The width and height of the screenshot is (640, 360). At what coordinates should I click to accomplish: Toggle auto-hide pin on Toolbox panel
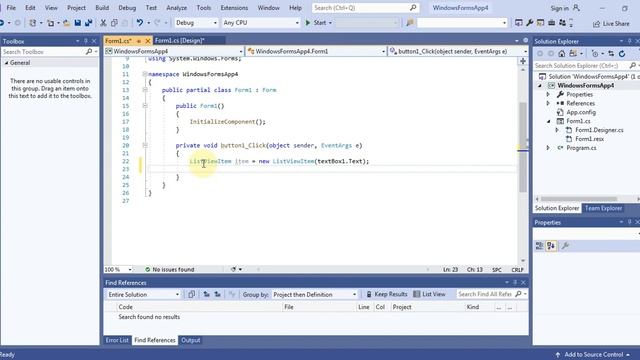(x=86, y=41)
